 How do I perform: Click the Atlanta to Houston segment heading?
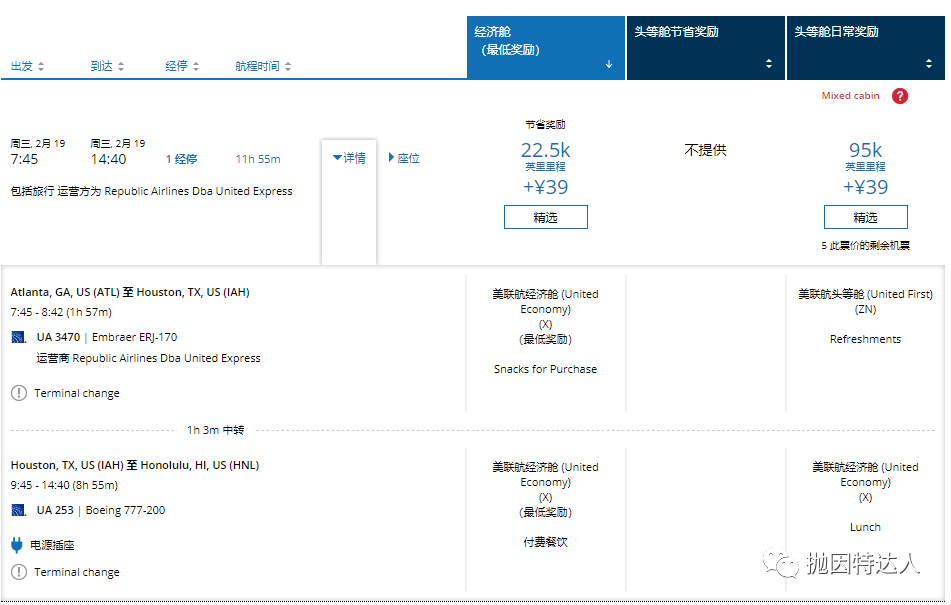point(130,292)
